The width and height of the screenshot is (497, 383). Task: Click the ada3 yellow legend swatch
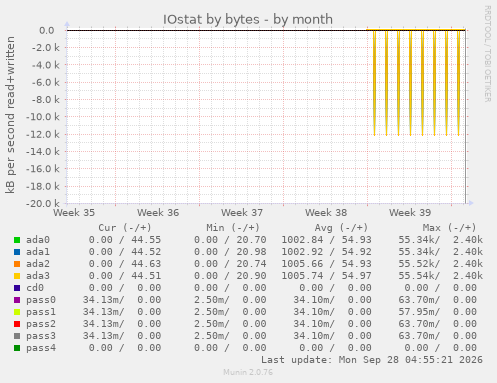(x=17, y=276)
